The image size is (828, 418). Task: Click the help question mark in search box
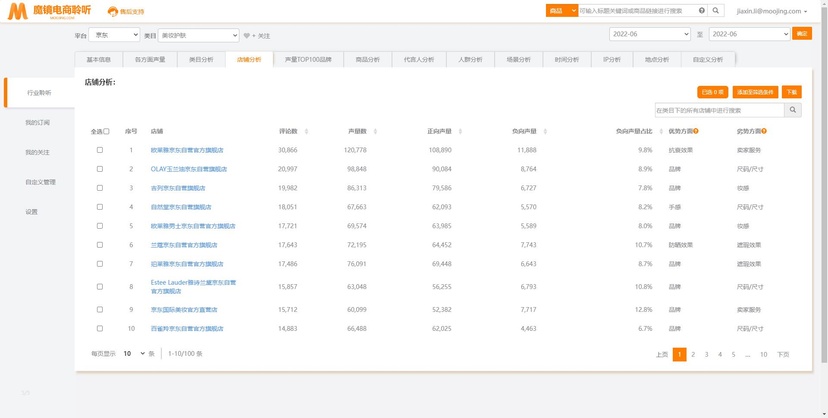coord(702,11)
